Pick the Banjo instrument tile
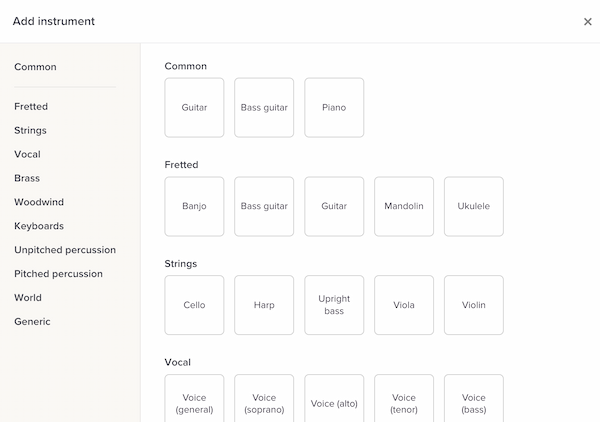The width and height of the screenshot is (600, 422). tap(194, 207)
